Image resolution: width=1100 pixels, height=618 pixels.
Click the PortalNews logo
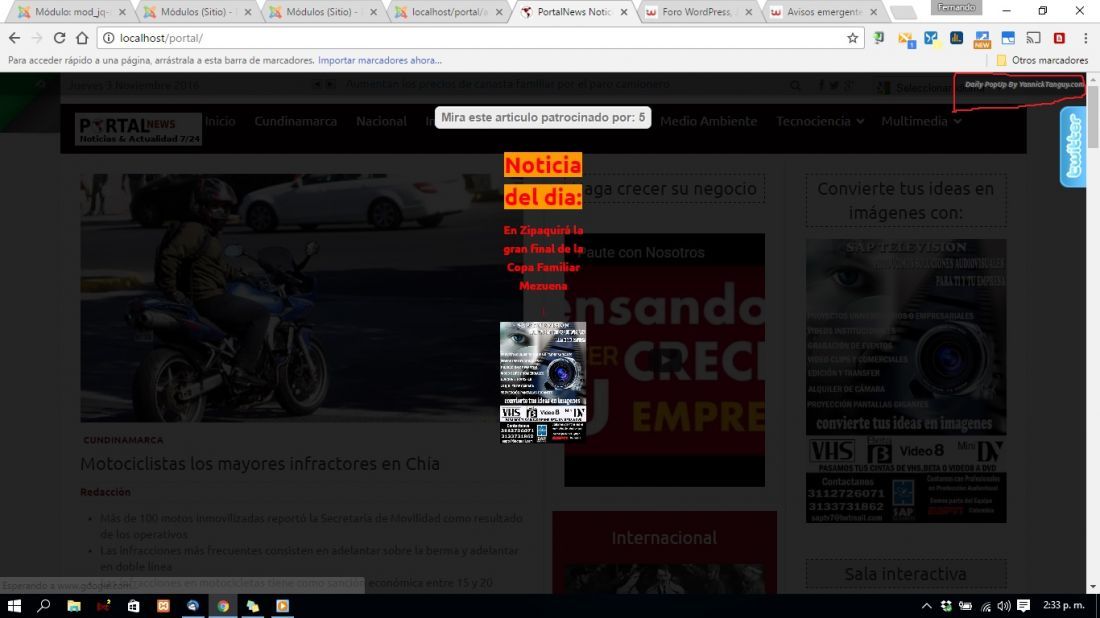pos(138,129)
